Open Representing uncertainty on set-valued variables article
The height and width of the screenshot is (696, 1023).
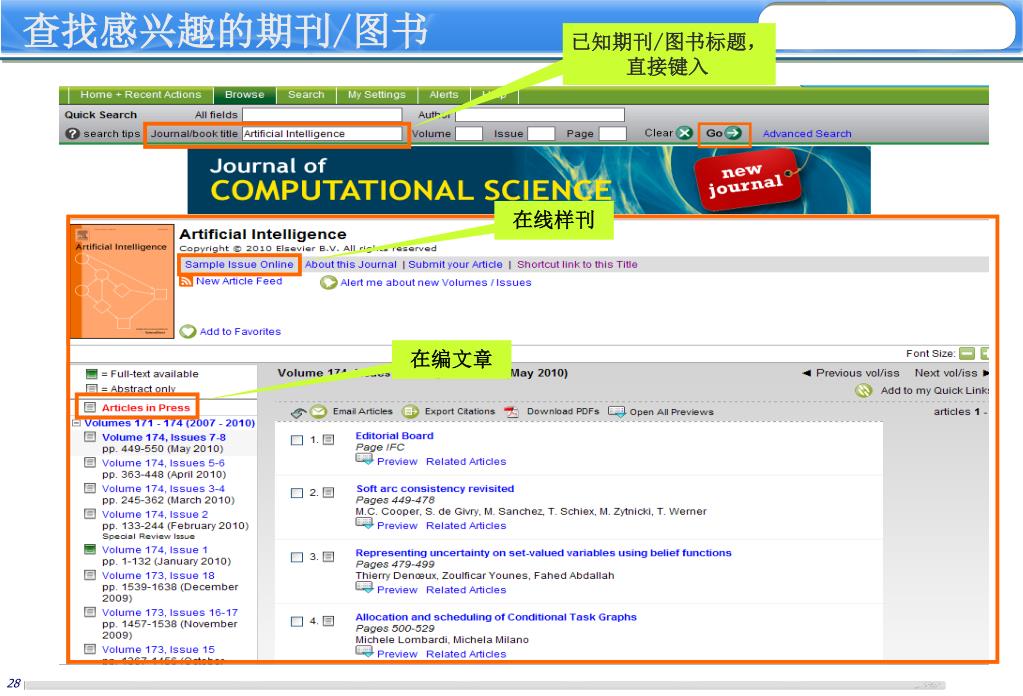point(543,552)
